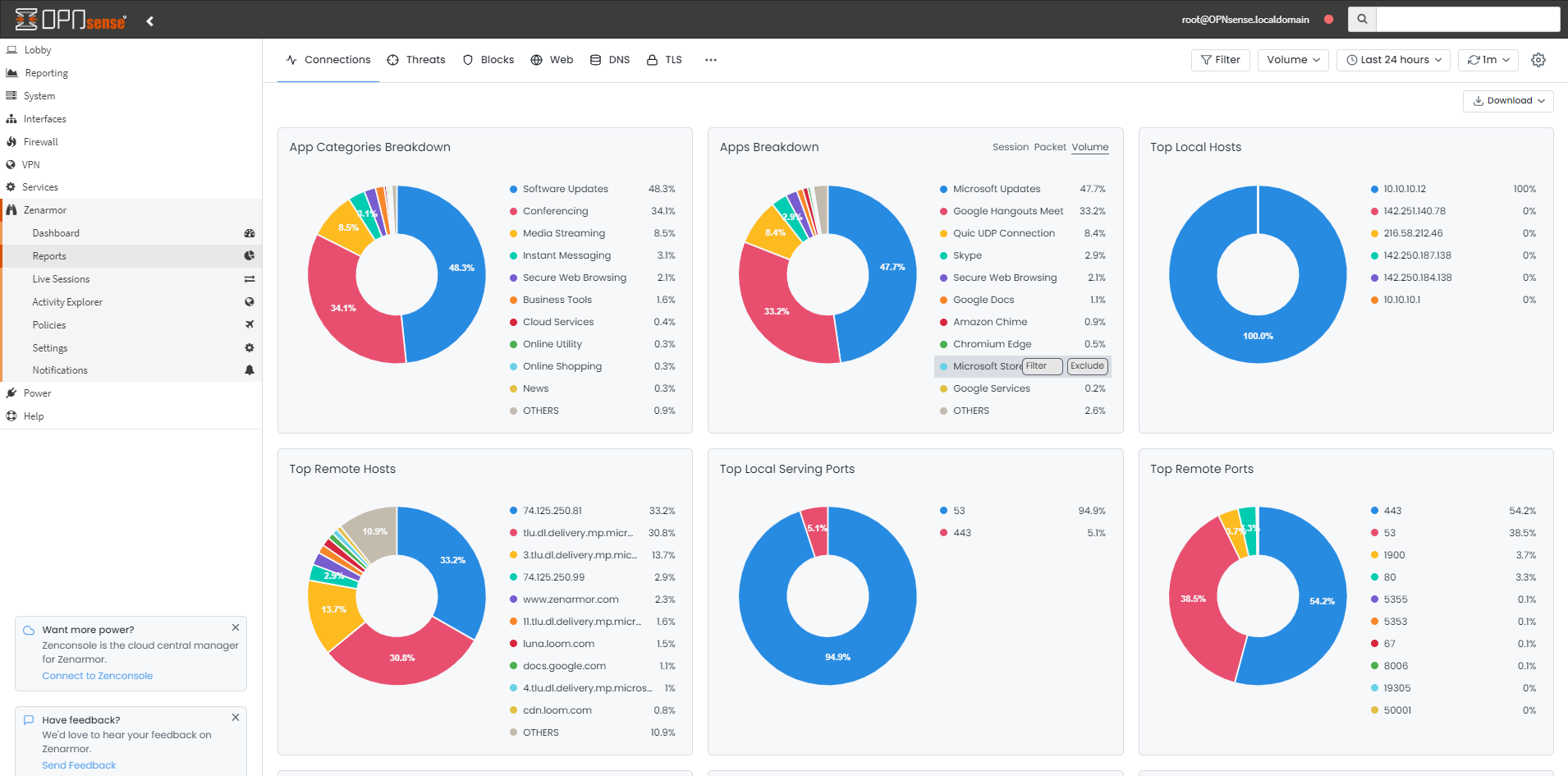Click the Exclude button for Microsoft Store
Screen dimensions: 1568x776
(1087, 366)
